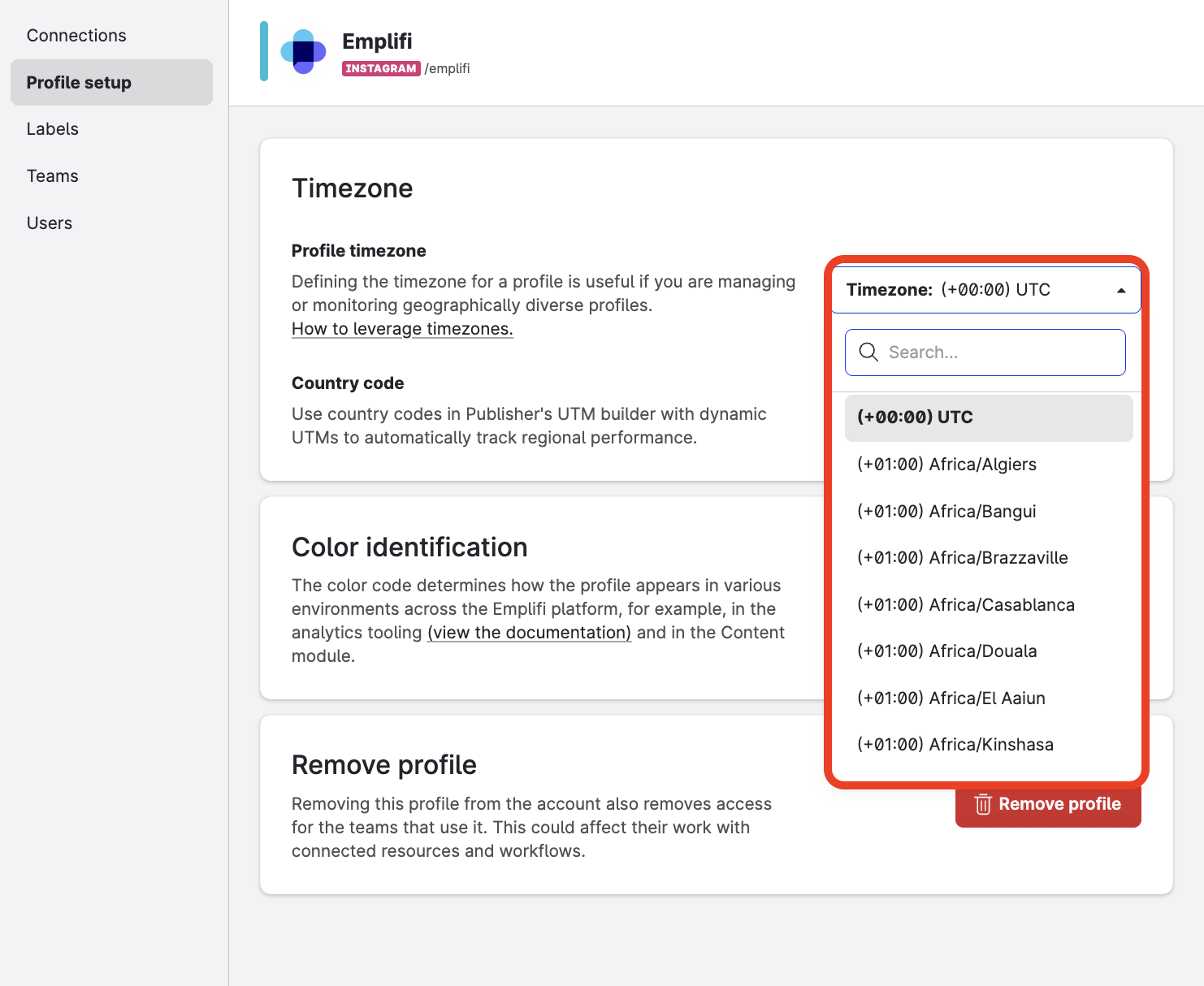Viewport: 1204px width, 986px height.
Task: Choose (+01:00) Africa/Brazzaville timezone
Action: point(989,558)
